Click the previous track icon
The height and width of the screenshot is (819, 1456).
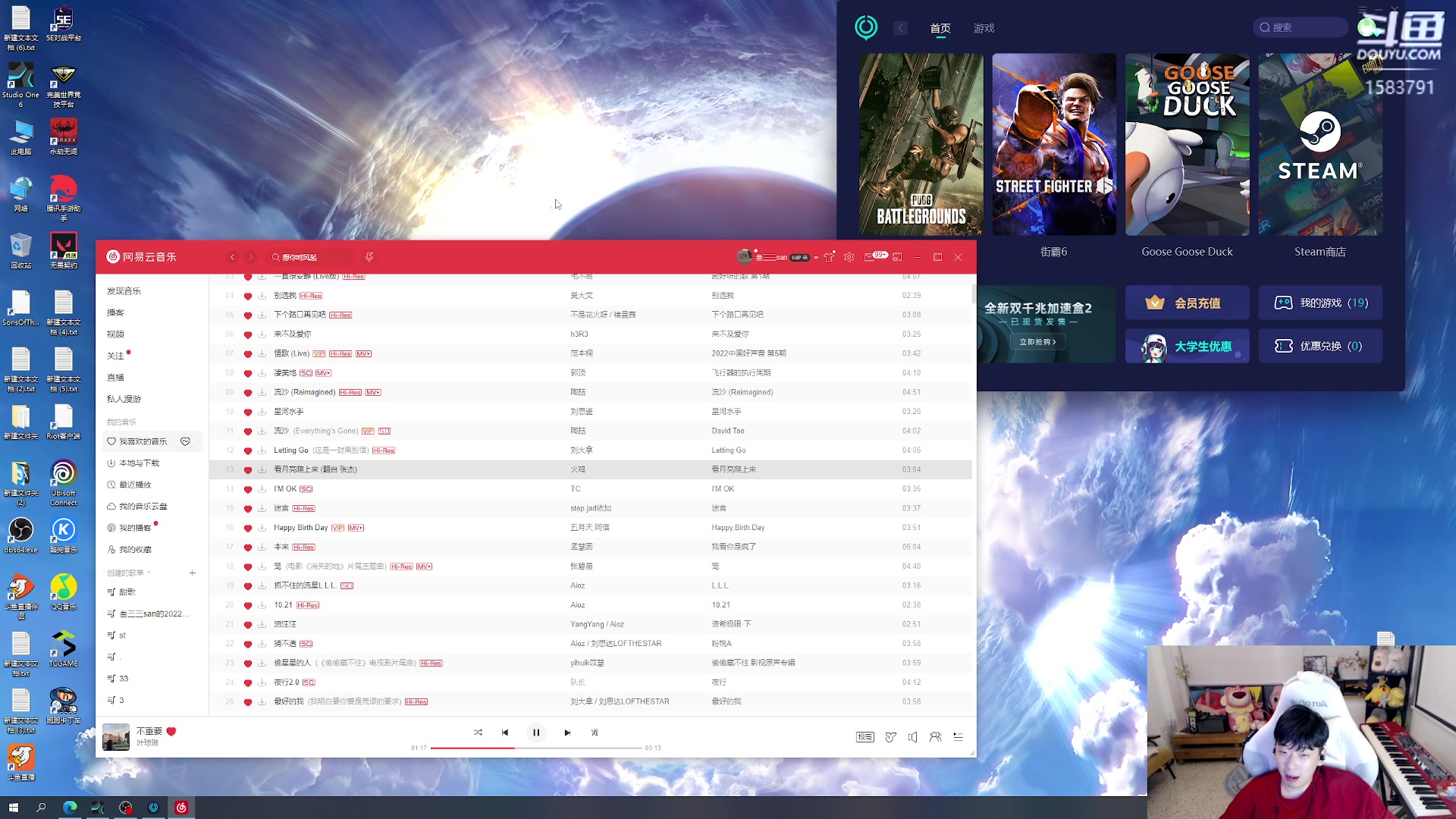505,732
